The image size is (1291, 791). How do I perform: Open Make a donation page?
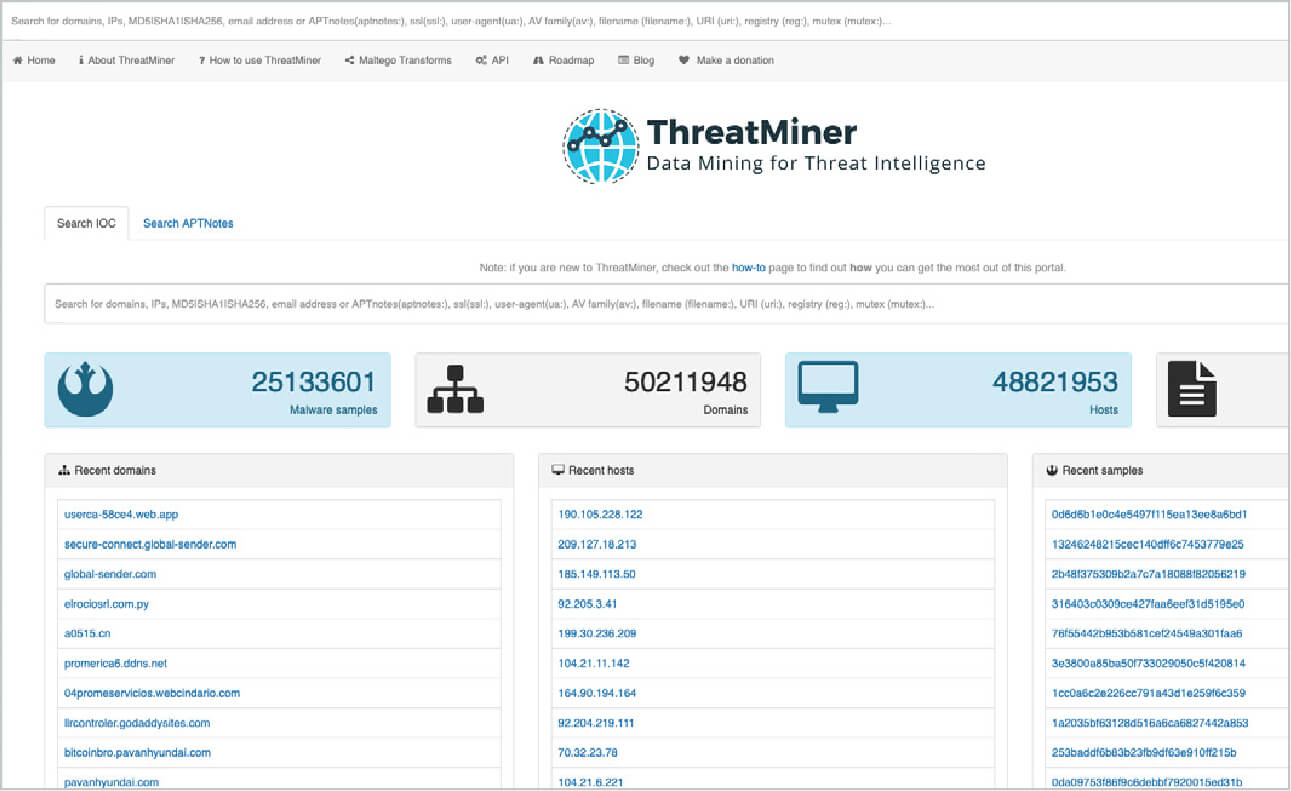point(726,60)
